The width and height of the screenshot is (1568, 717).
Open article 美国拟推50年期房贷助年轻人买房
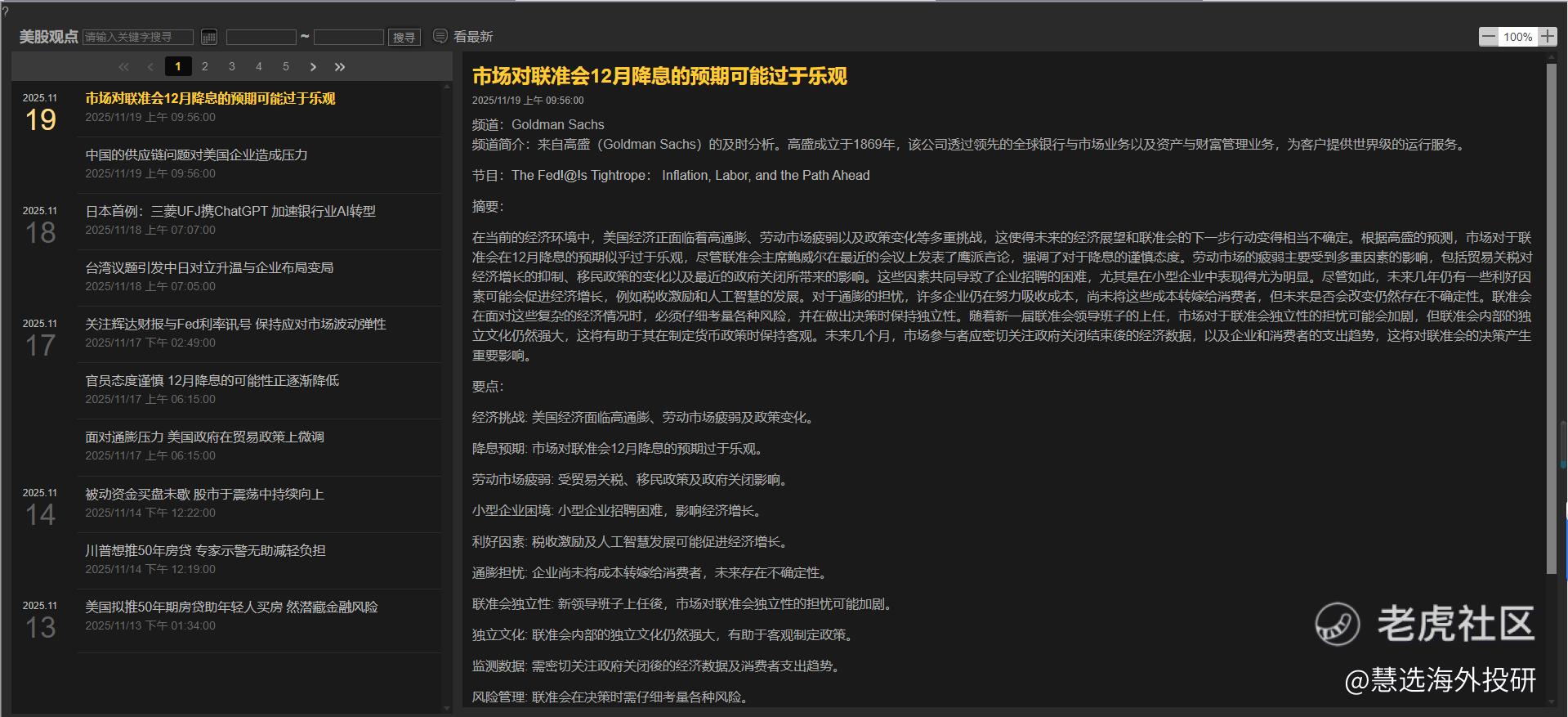(x=232, y=607)
